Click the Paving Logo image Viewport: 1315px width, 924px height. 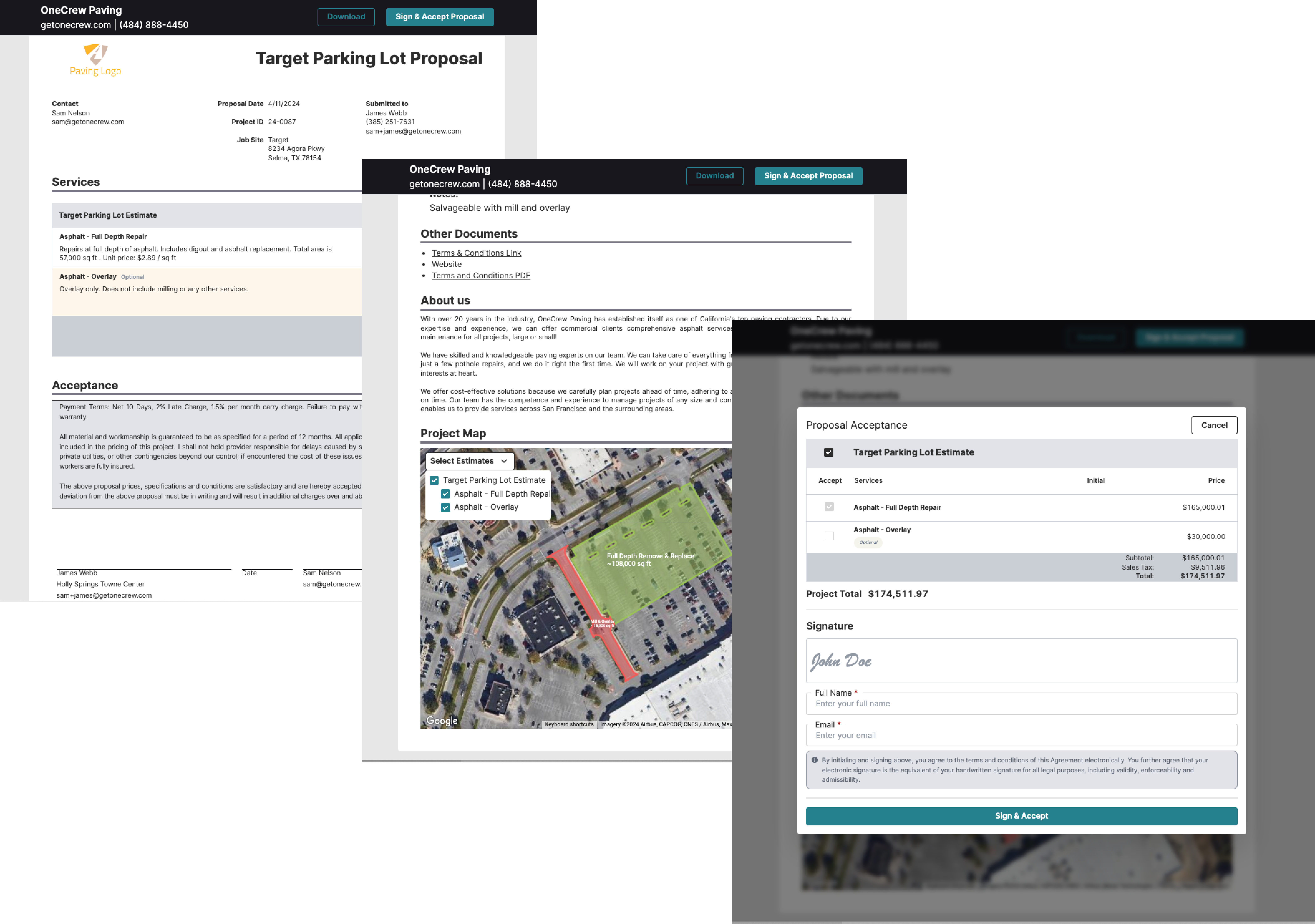(x=95, y=59)
